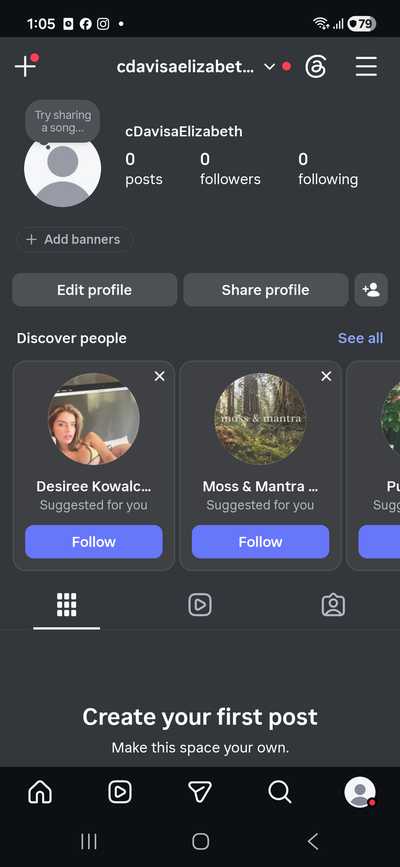Expand the account switcher chevron next to username
Viewport: 400px width, 867px height.
pyautogui.click(x=269, y=67)
